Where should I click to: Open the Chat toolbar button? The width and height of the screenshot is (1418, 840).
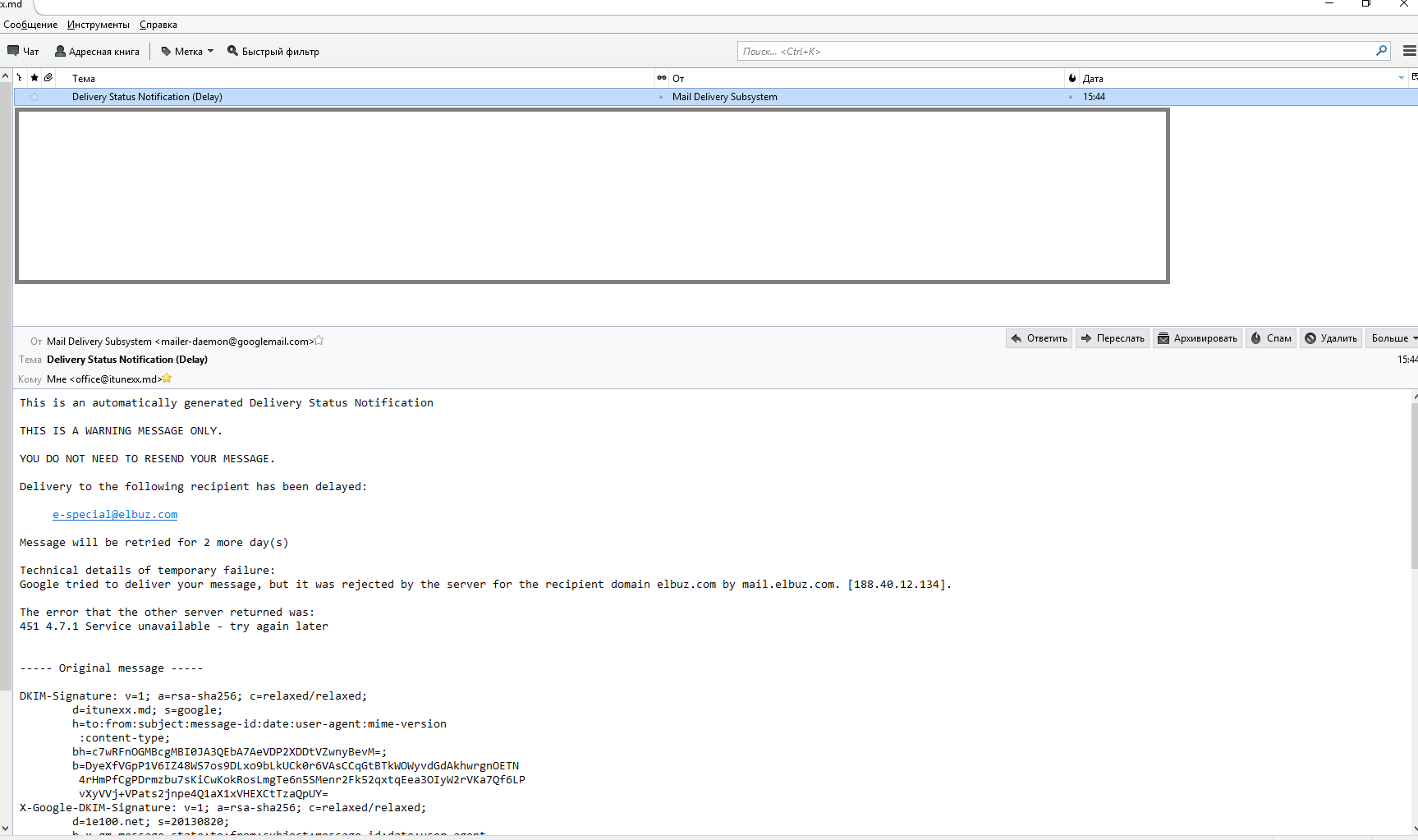[23, 51]
